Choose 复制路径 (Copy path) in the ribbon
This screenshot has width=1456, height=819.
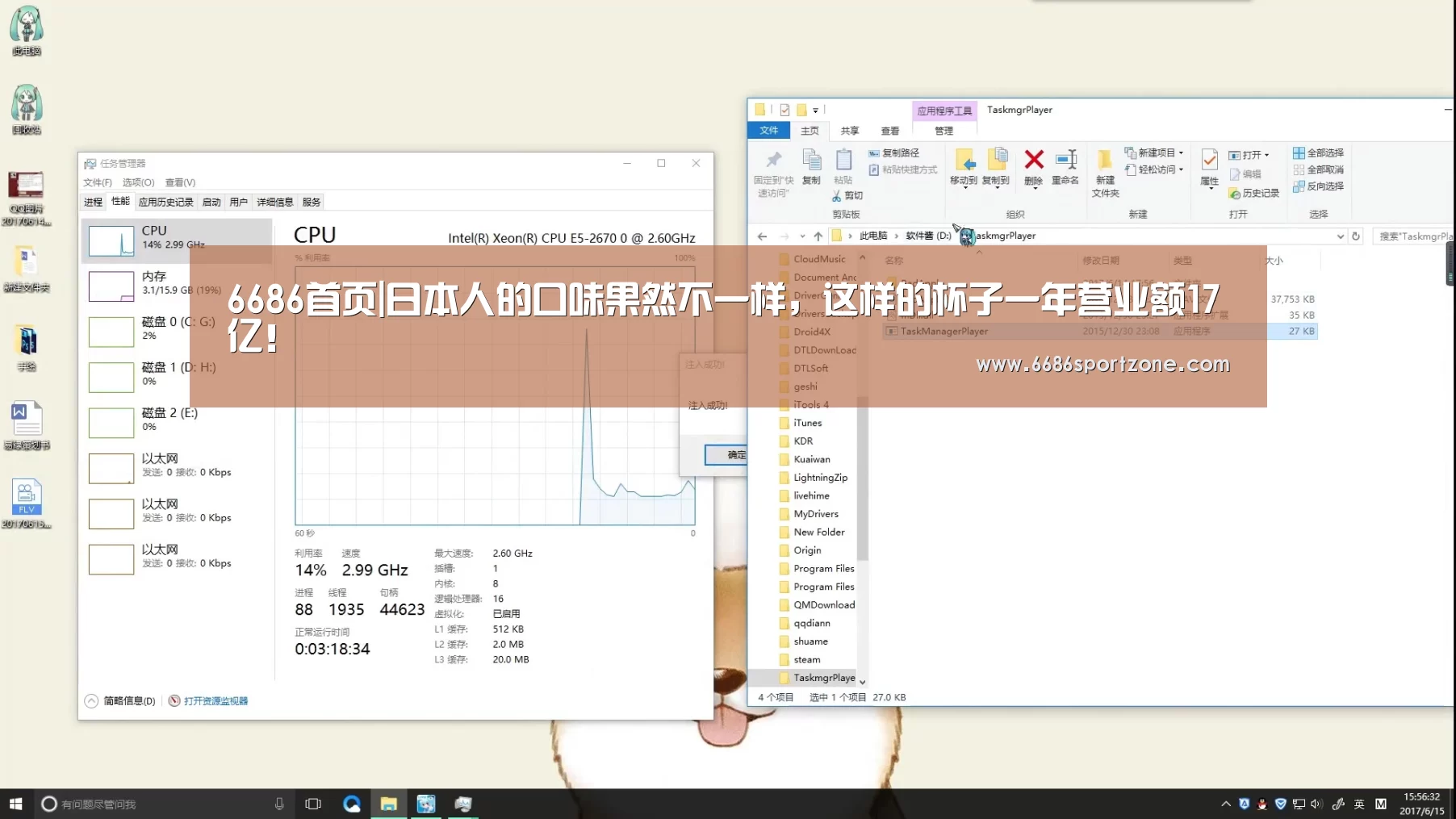[x=894, y=153]
